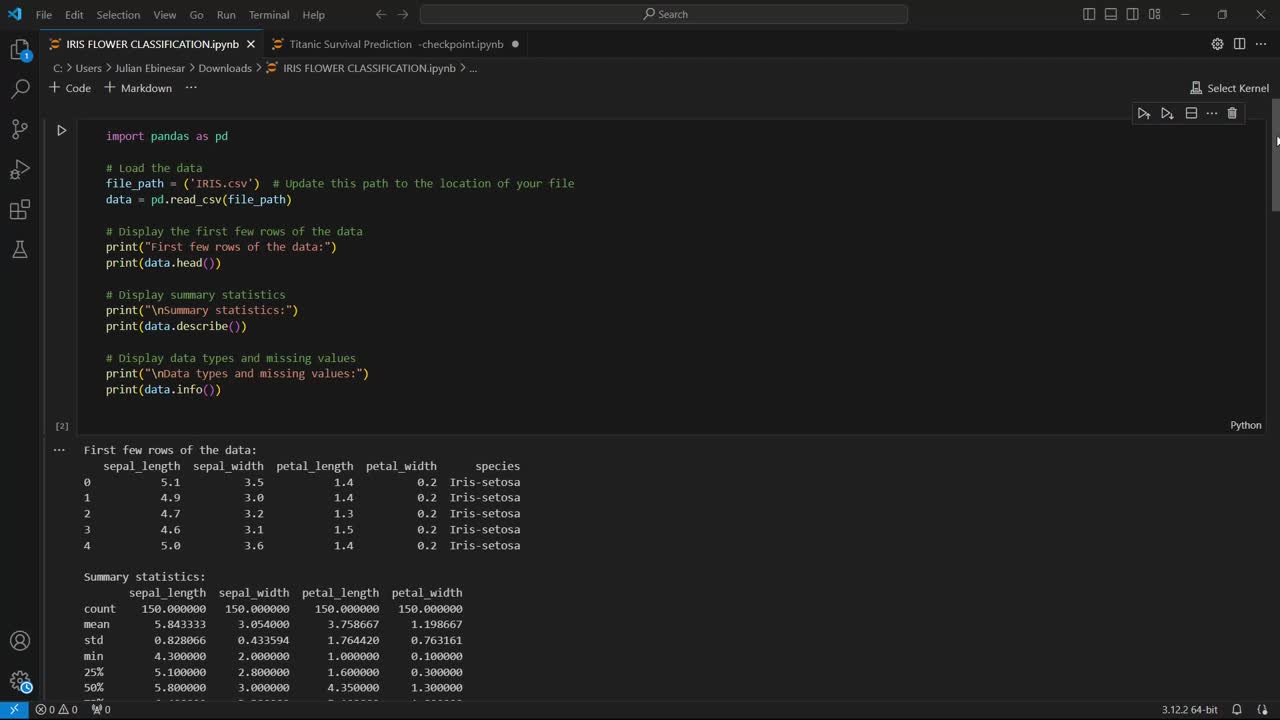Toggle the secondary side bar
1280x720 pixels.
click(1133, 14)
